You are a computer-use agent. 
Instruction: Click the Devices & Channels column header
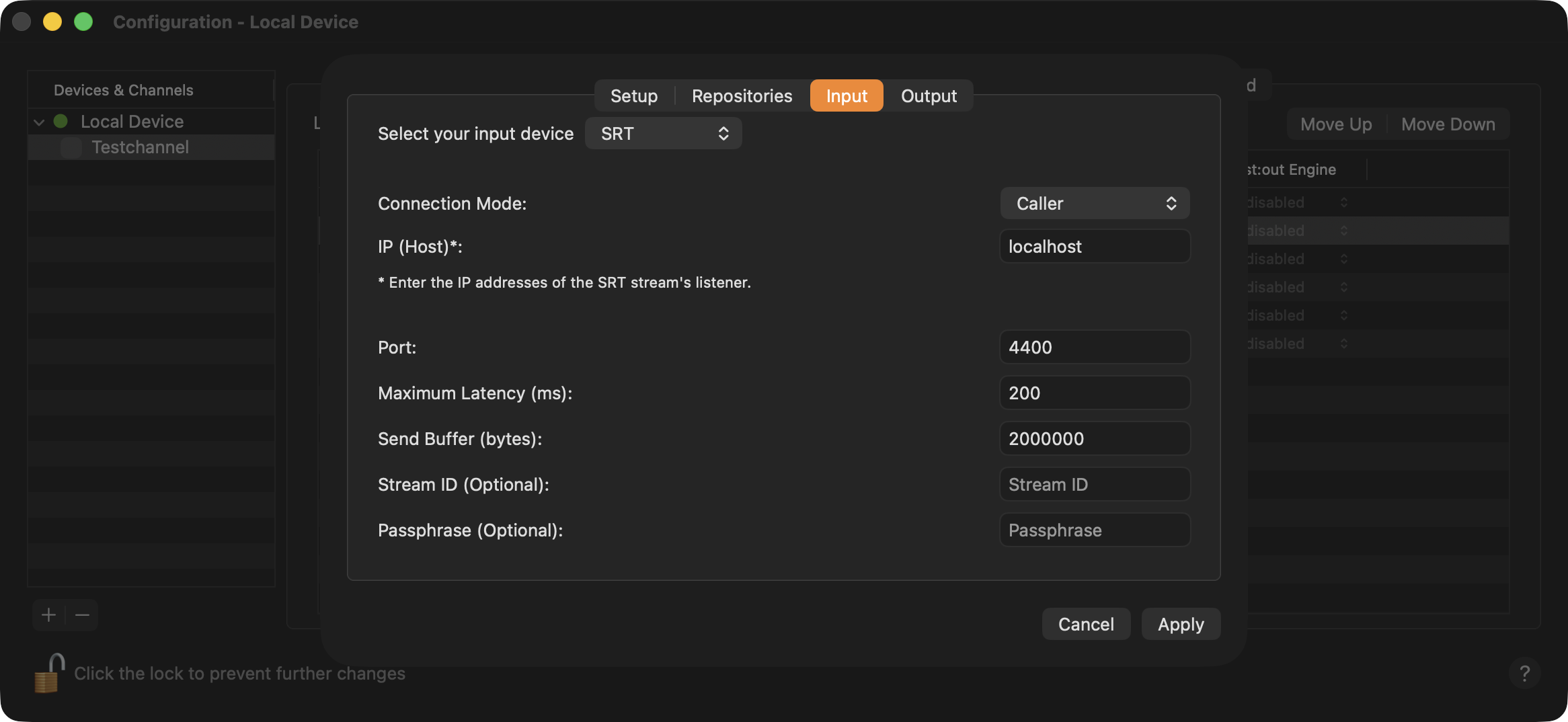pyautogui.click(x=151, y=89)
